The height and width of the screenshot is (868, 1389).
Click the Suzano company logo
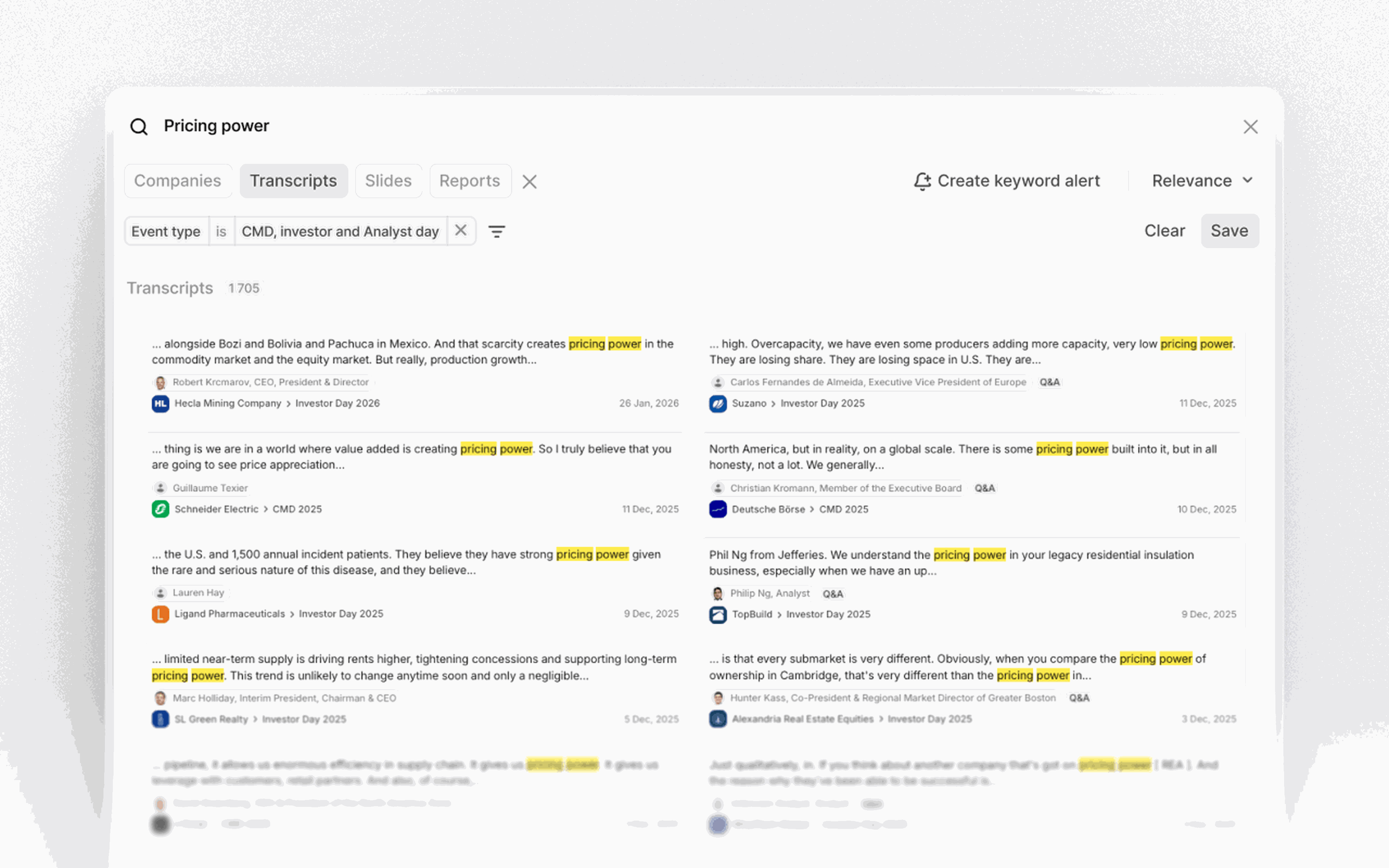pos(717,404)
